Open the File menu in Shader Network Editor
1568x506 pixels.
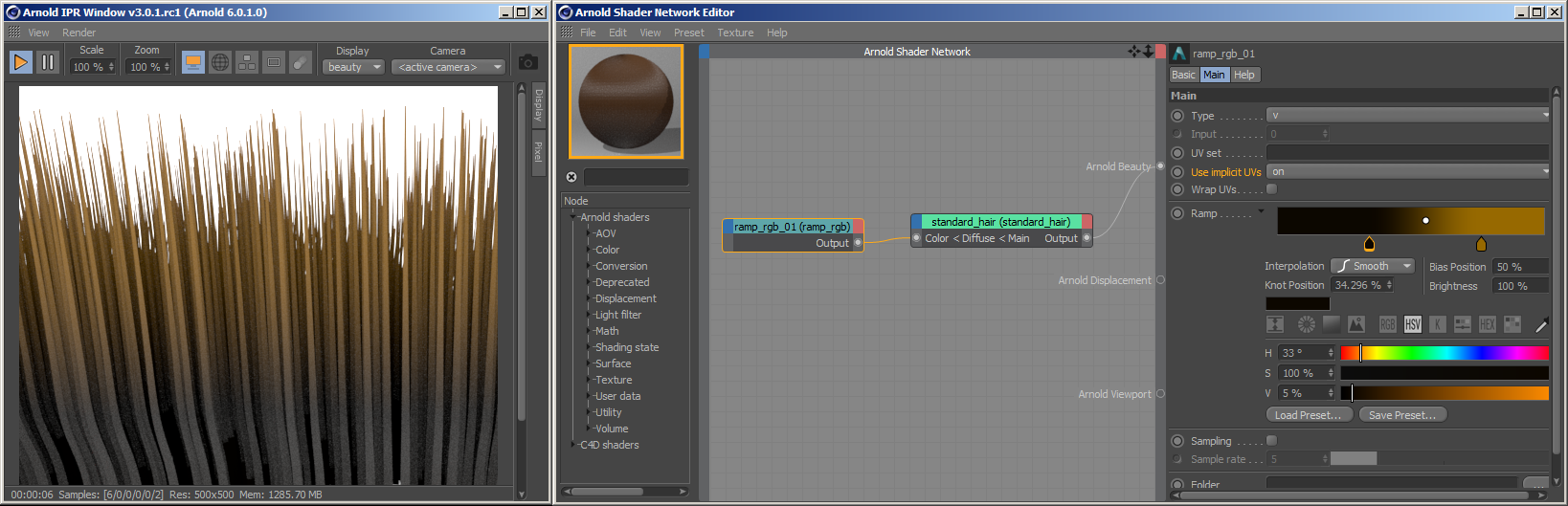click(588, 33)
